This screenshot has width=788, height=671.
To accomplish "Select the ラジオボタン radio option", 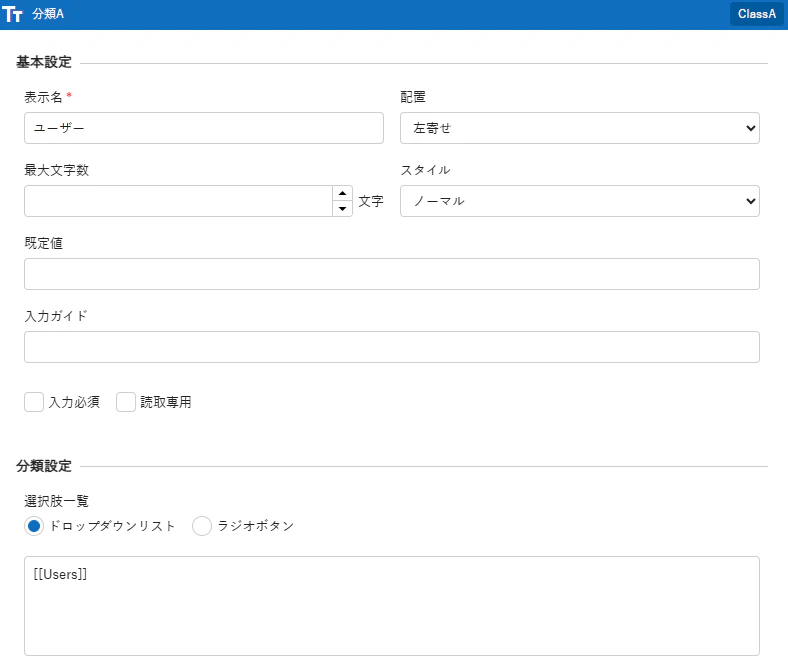I will [x=202, y=526].
